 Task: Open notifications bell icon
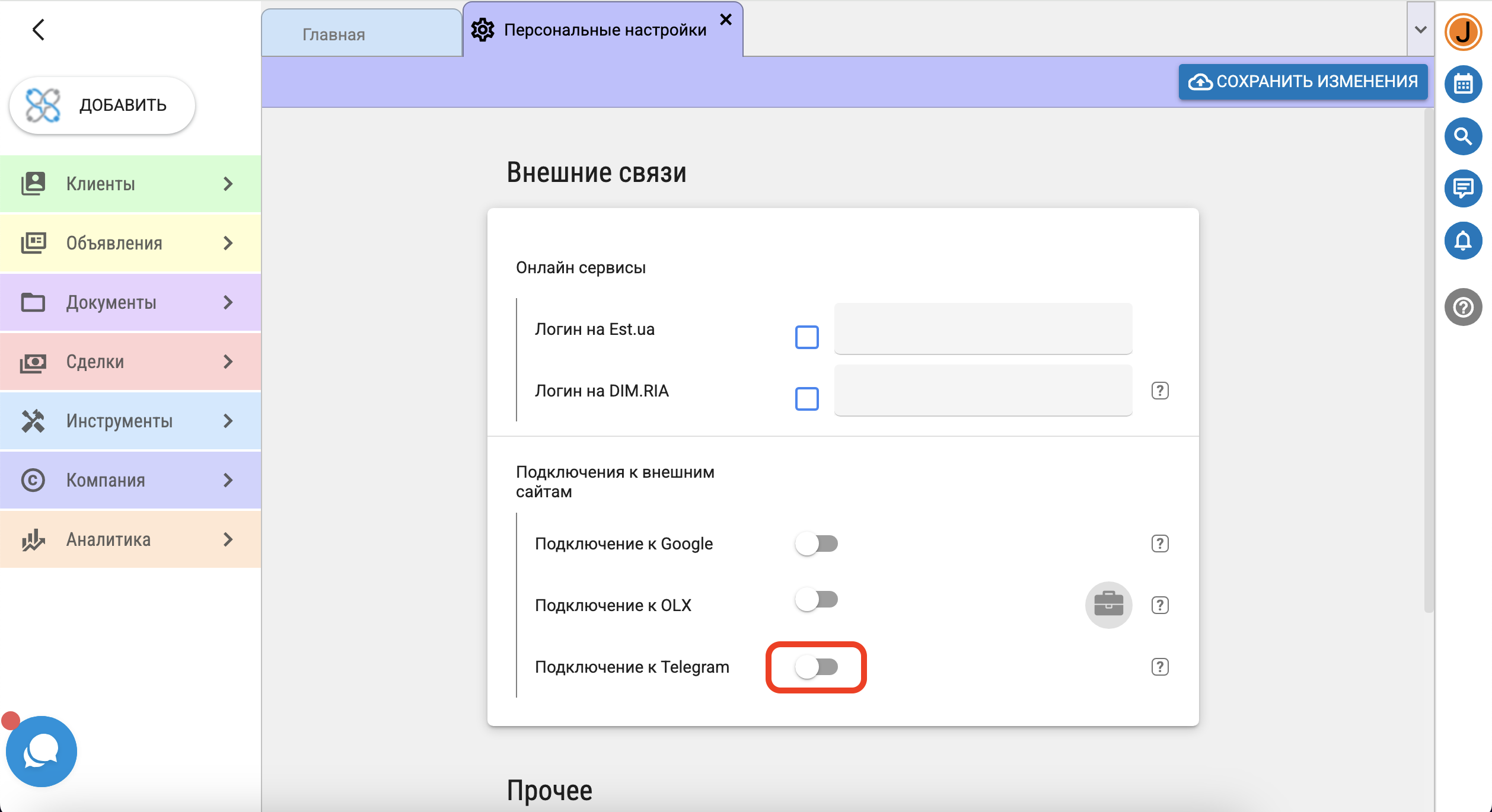[x=1463, y=241]
